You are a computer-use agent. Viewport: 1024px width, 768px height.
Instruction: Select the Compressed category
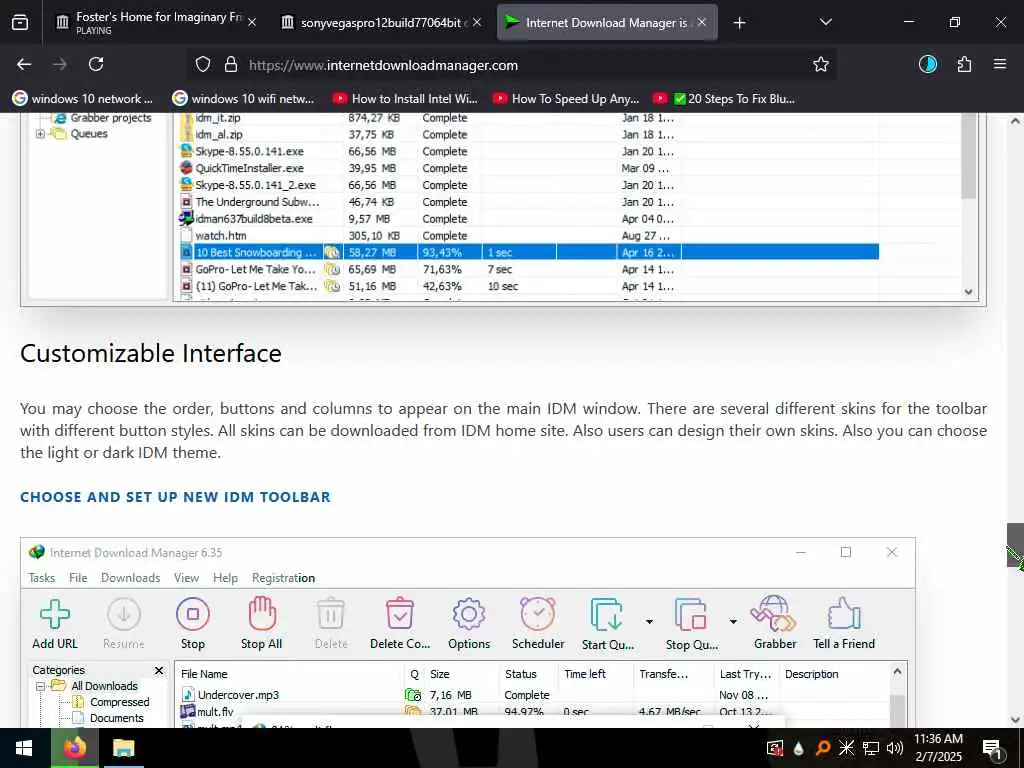pyautogui.click(x=120, y=702)
